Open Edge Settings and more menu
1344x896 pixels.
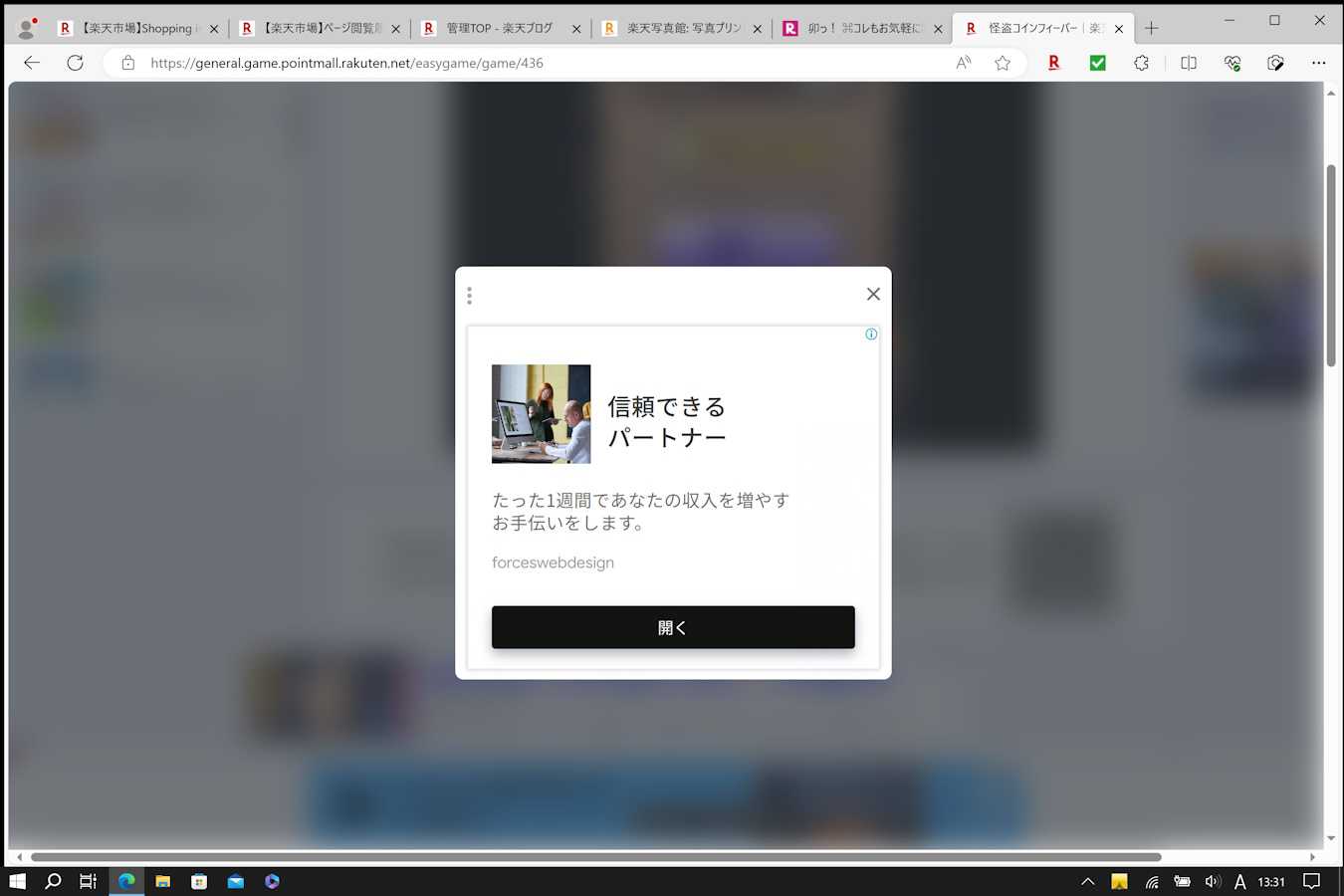coord(1318,63)
